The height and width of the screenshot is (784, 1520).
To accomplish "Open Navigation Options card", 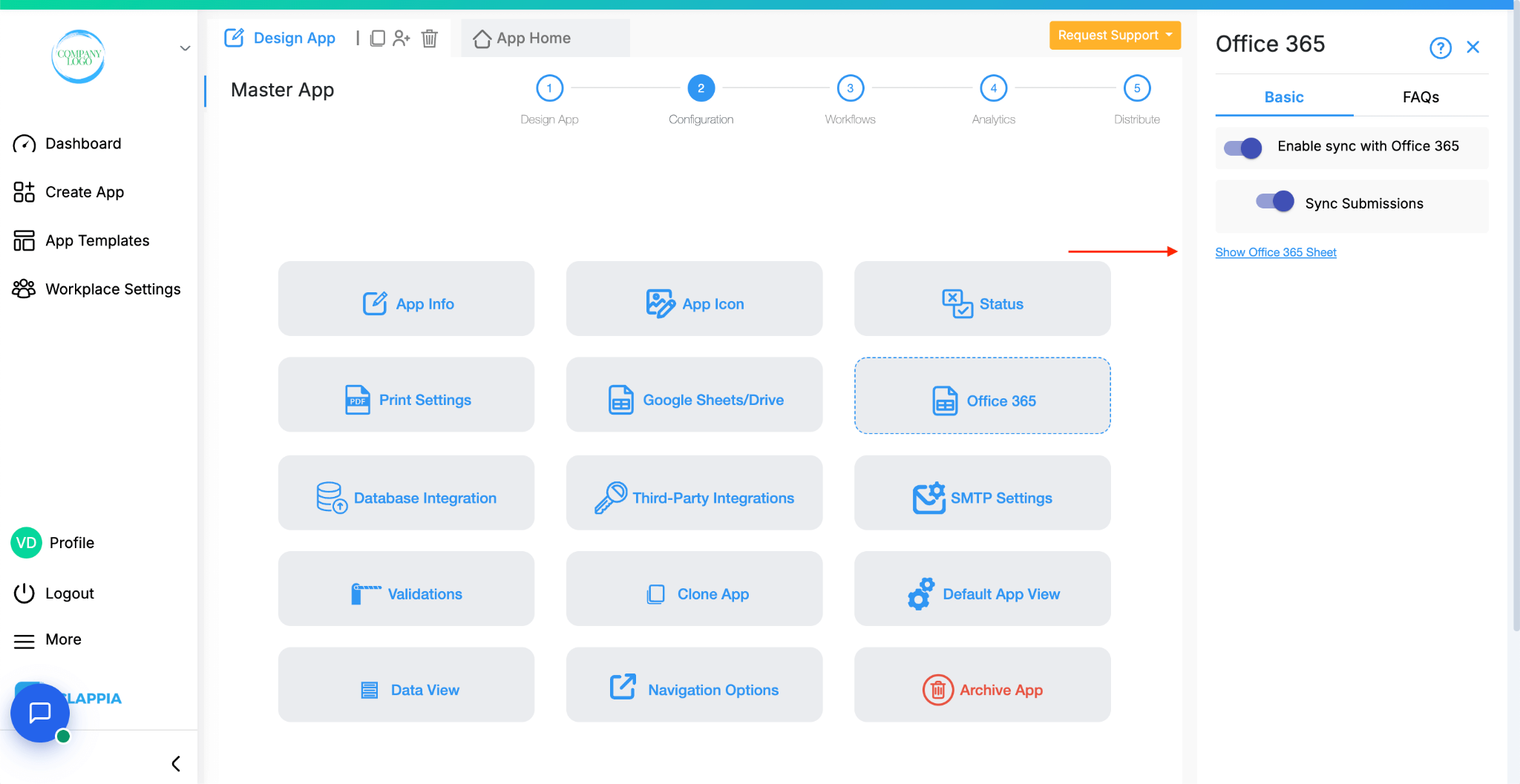I will [694, 685].
